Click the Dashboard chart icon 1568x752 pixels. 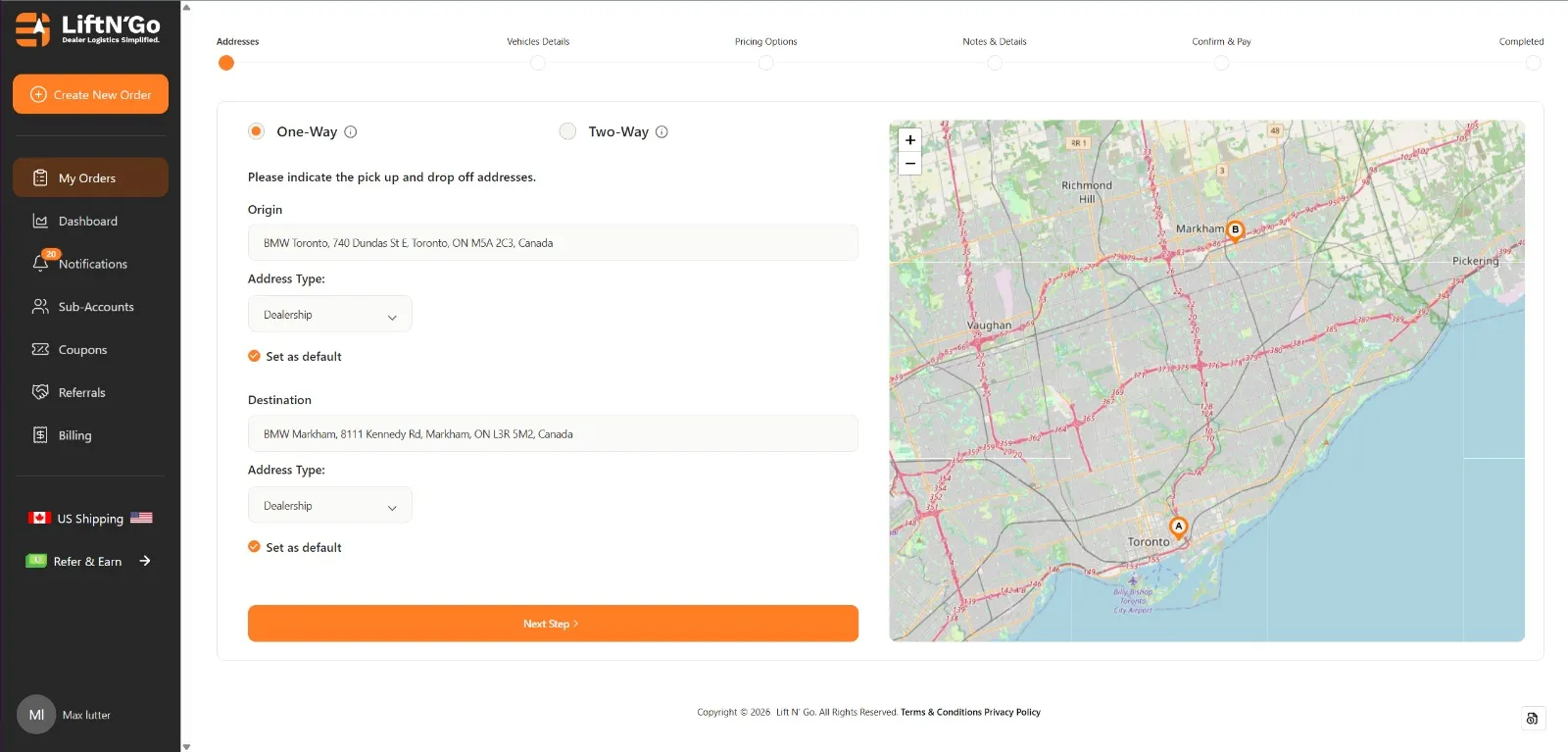pos(40,221)
